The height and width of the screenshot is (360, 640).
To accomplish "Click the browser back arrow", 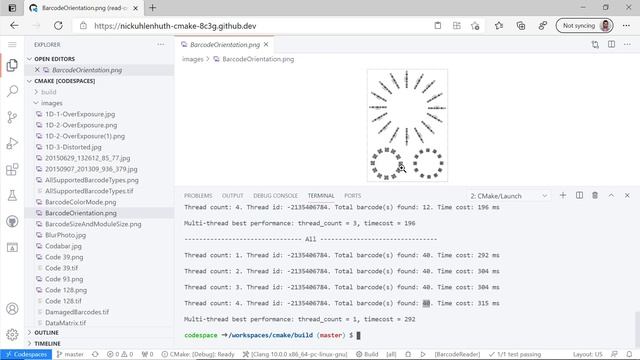I will click(14, 26).
